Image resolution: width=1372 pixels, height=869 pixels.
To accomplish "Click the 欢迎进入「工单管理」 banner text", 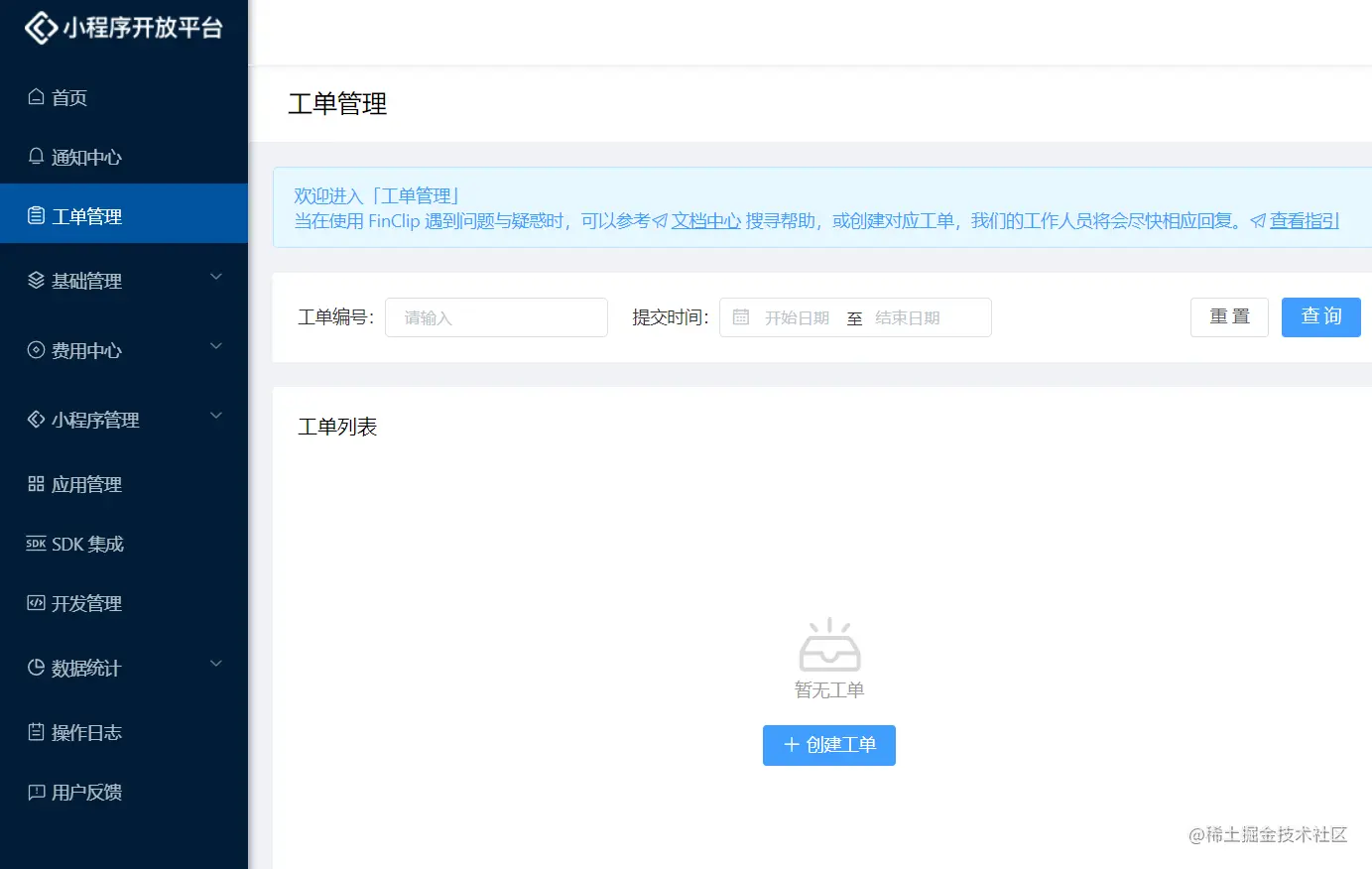I will click(377, 196).
